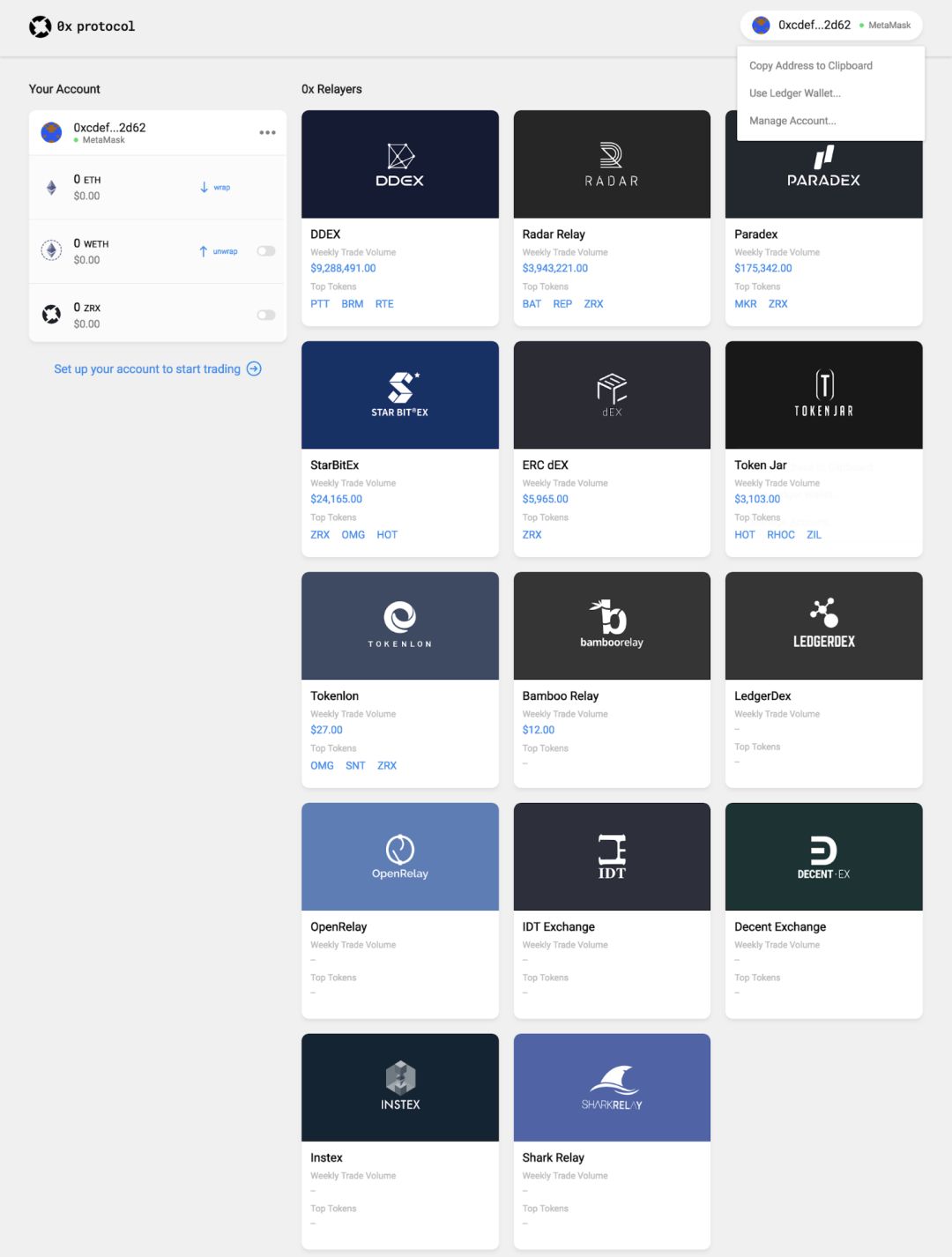Click ERC dEX volume $5,965.00
This screenshot has height=1257, width=952.
(x=546, y=499)
